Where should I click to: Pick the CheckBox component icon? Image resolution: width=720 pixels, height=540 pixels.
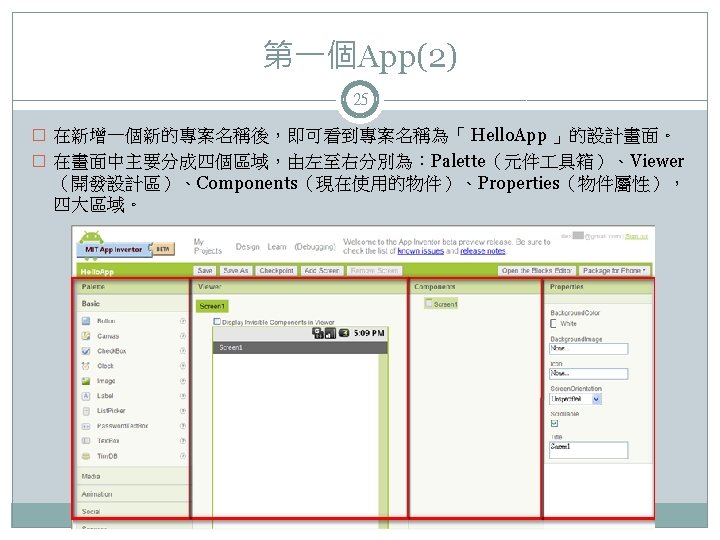[x=86, y=351]
